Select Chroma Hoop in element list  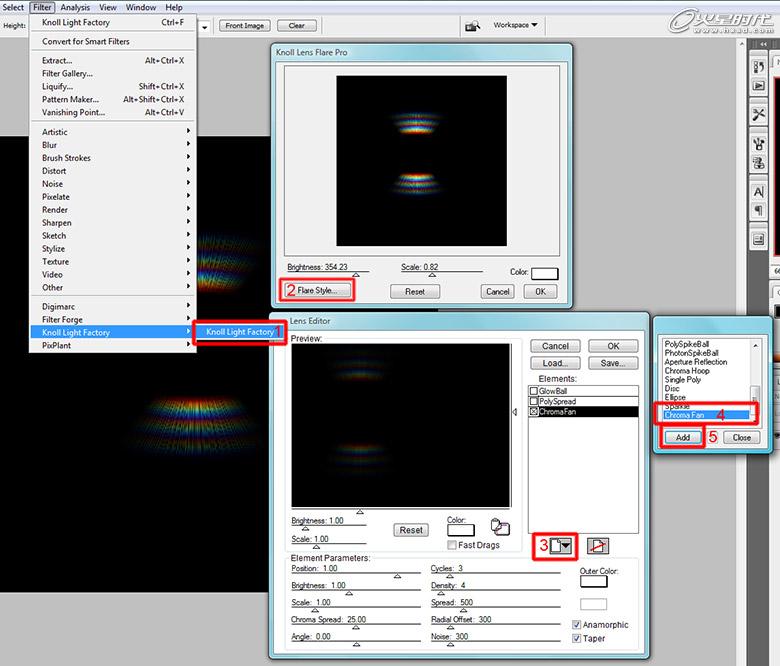(x=686, y=371)
